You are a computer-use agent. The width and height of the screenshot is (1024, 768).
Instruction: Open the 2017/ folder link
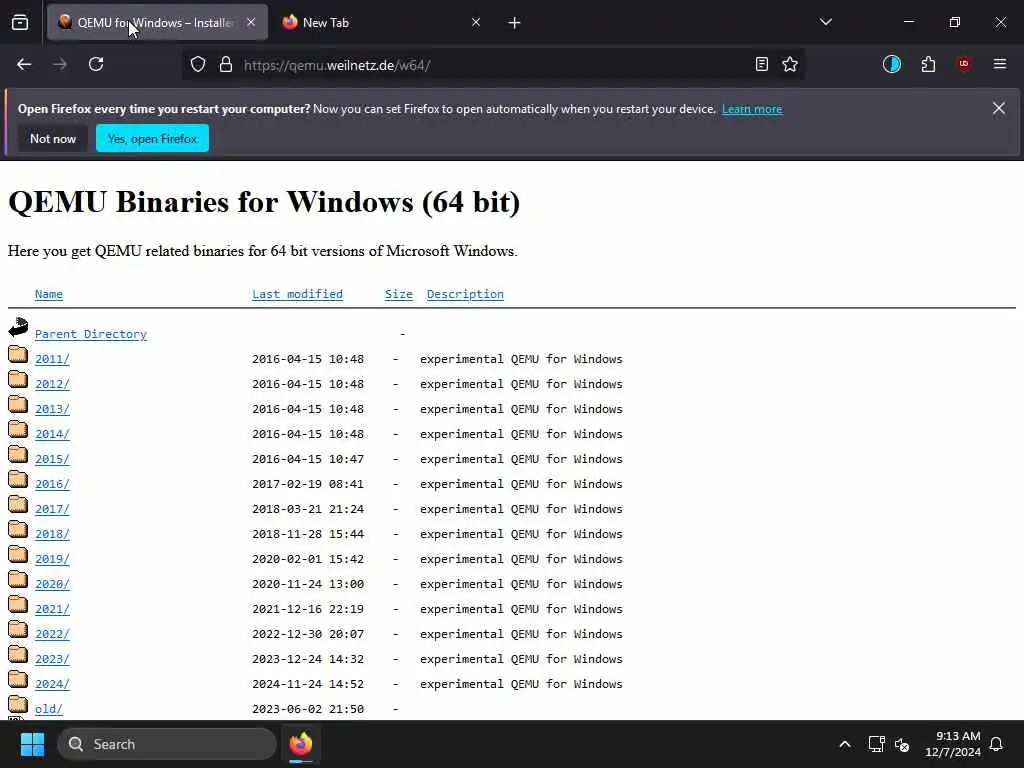coord(52,509)
